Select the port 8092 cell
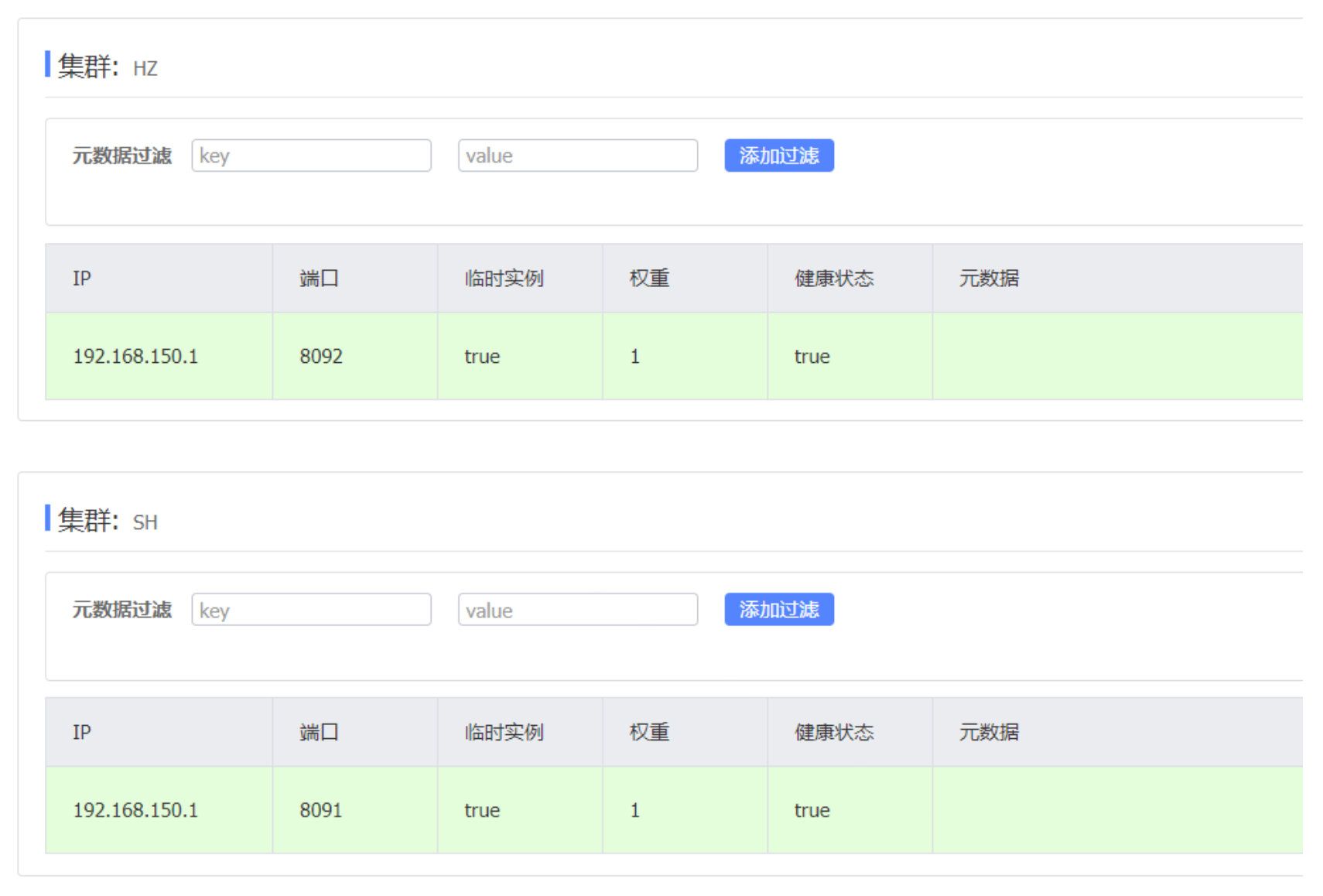The width and height of the screenshot is (1323, 896). [x=321, y=357]
